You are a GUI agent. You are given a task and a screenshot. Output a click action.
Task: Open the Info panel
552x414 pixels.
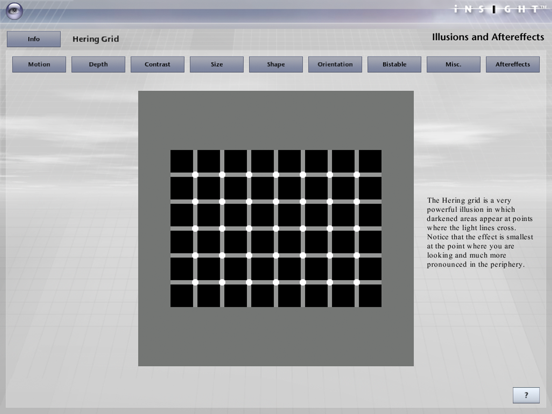click(34, 39)
